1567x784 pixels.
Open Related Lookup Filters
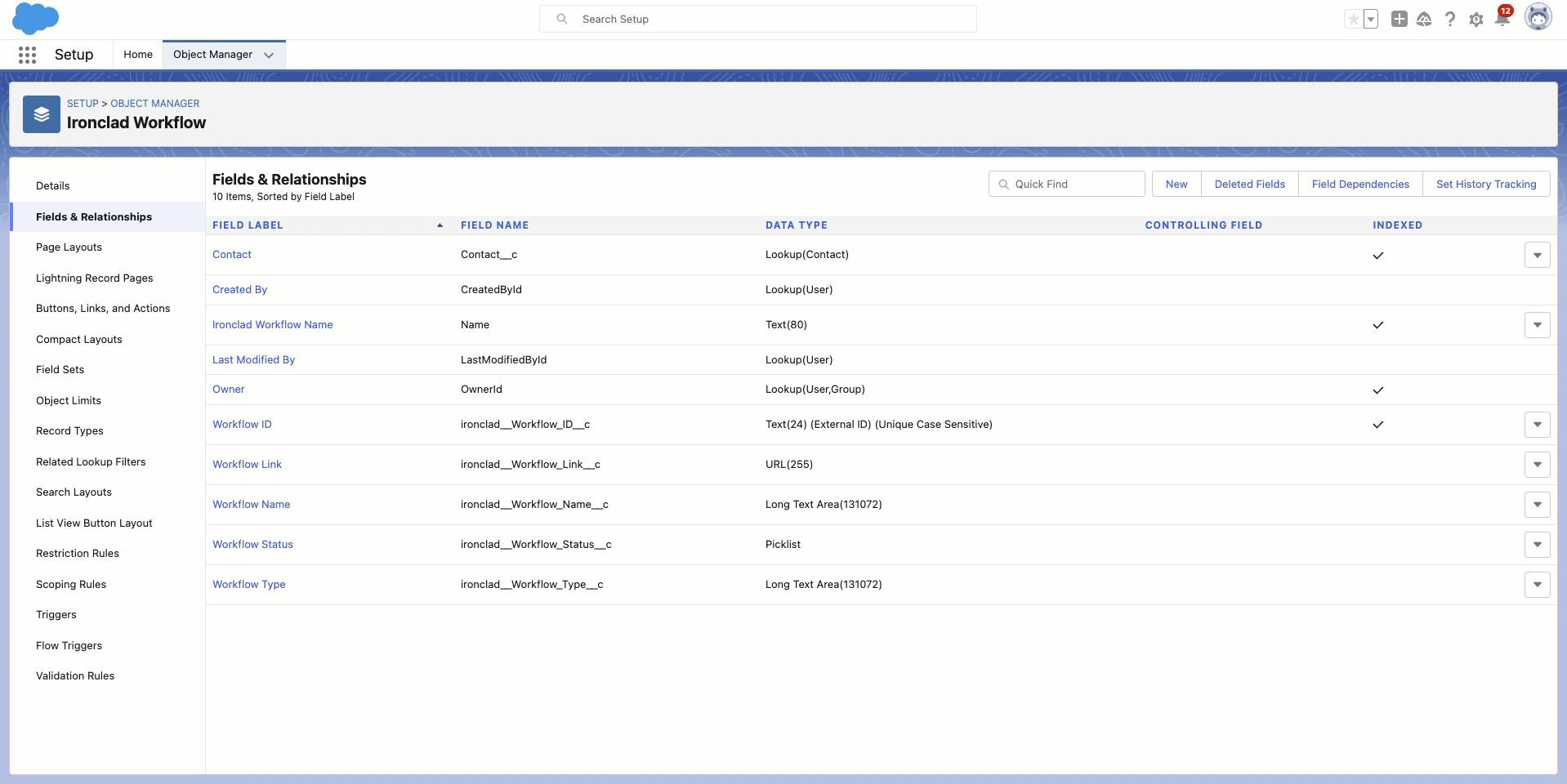point(91,462)
